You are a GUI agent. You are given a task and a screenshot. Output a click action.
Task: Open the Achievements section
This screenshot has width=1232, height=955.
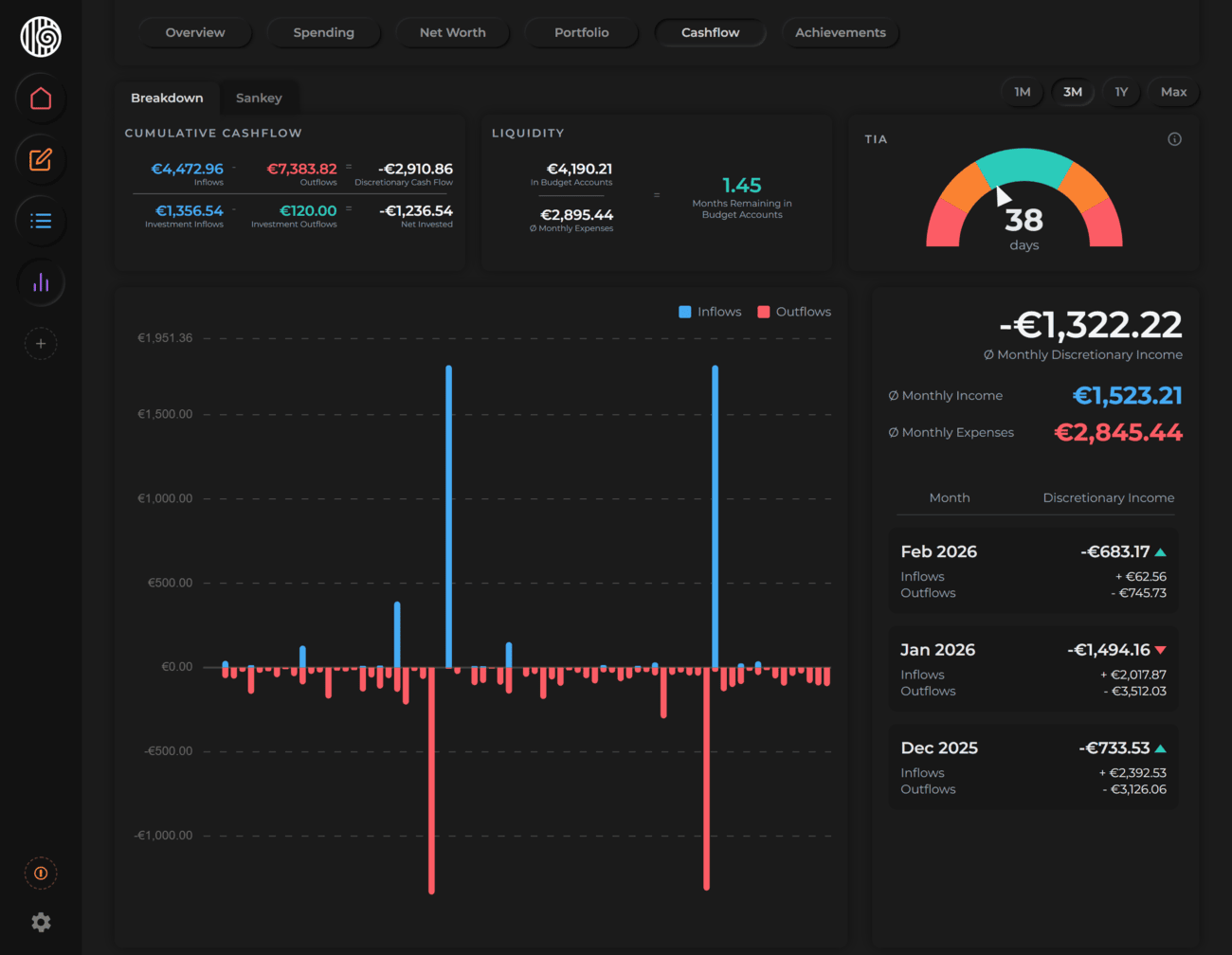(841, 32)
